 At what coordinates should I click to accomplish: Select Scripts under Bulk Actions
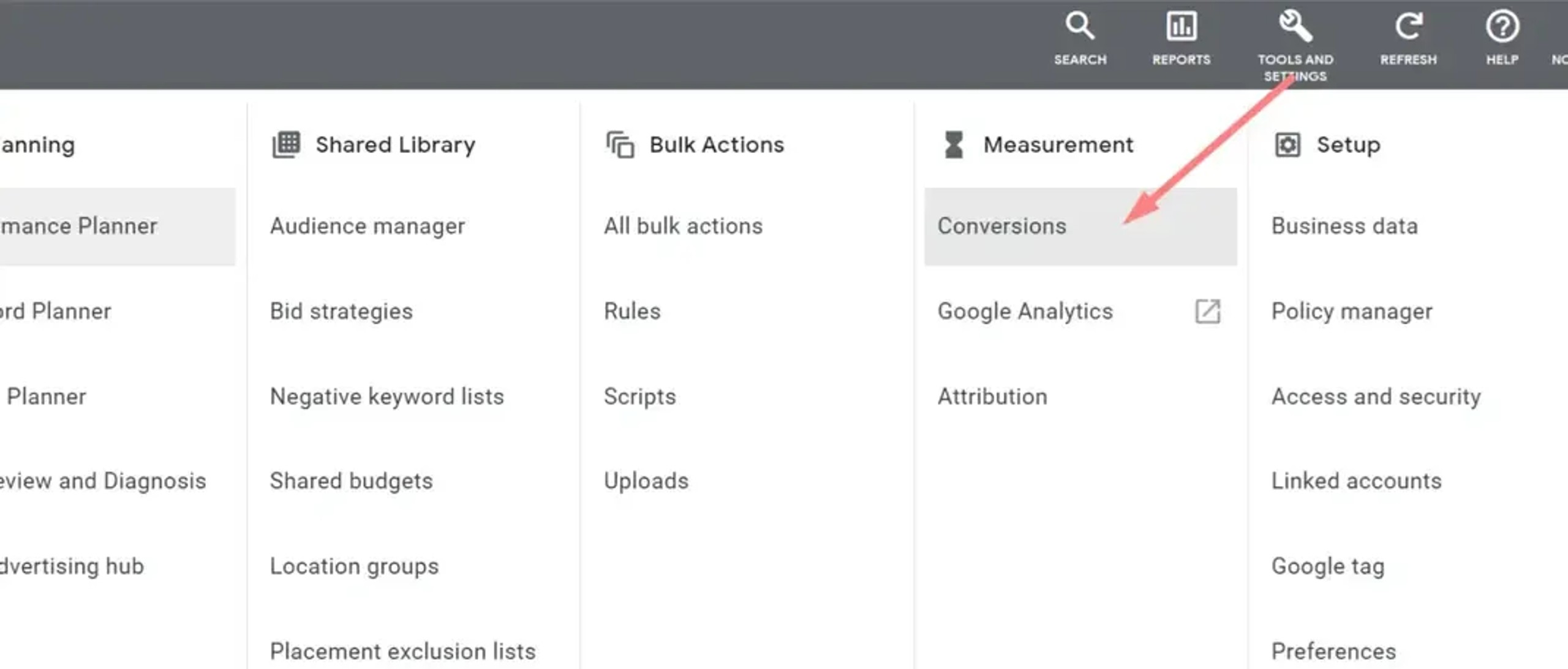(639, 397)
